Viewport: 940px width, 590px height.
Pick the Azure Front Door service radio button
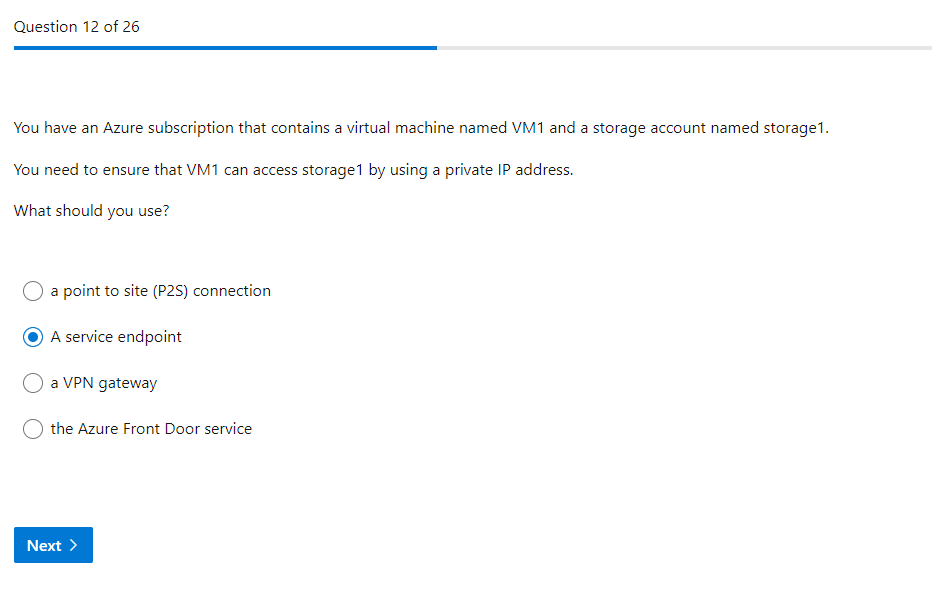click(33, 429)
